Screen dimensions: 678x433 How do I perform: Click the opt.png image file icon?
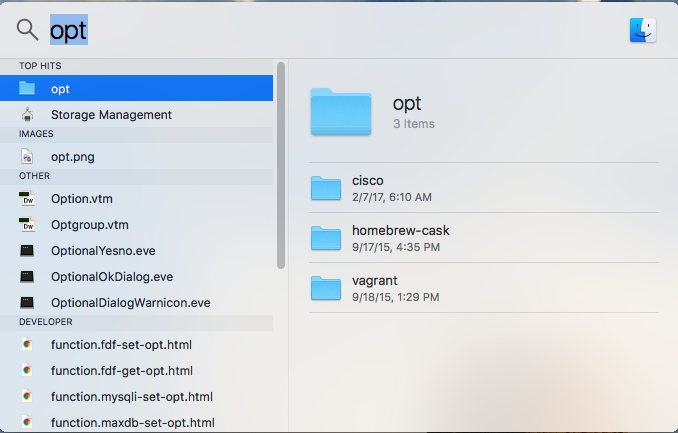click(x=27, y=156)
